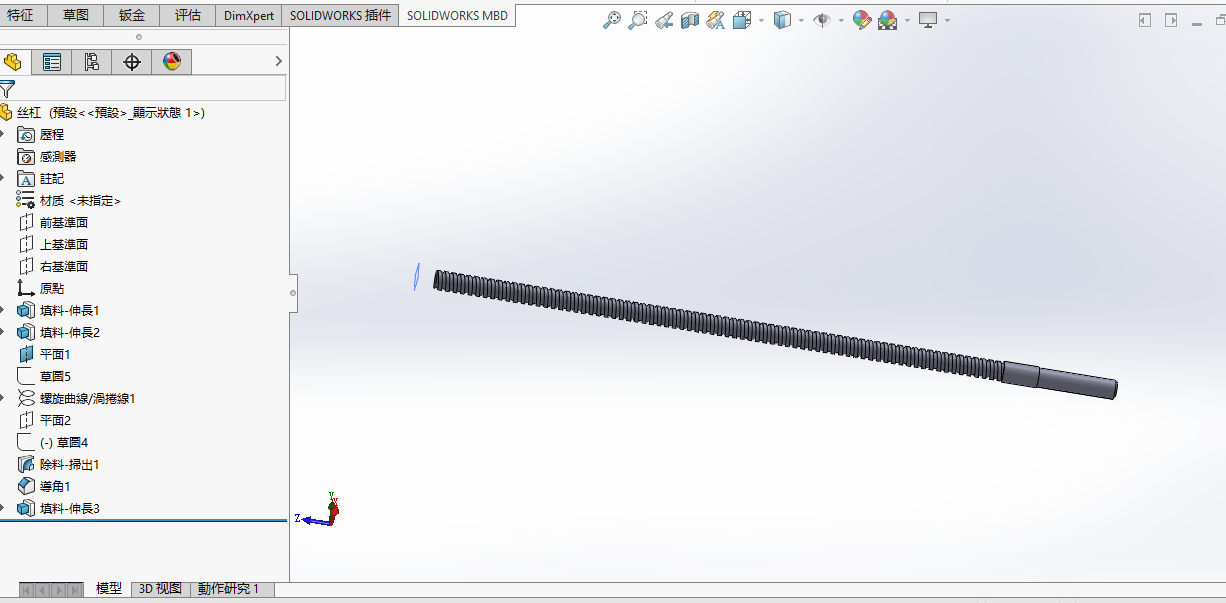Click the Previous View icon
This screenshot has width=1226, height=603.
[664, 20]
